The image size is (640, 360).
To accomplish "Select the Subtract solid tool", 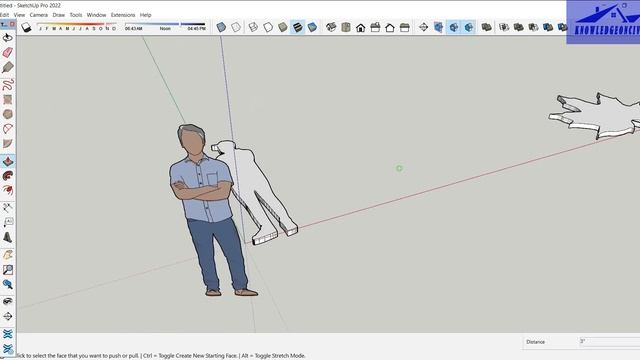I will 533,27.
